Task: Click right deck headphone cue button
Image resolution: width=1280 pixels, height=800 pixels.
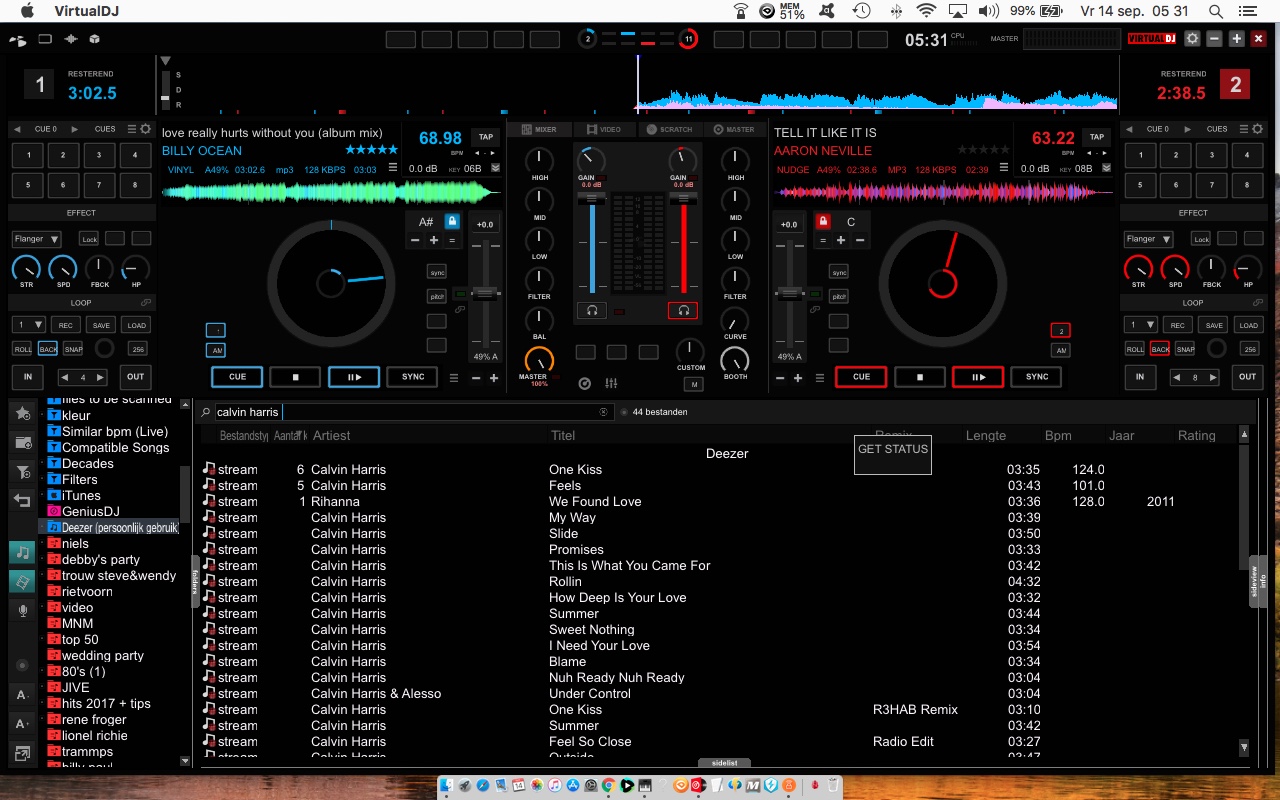Action: 683,311
